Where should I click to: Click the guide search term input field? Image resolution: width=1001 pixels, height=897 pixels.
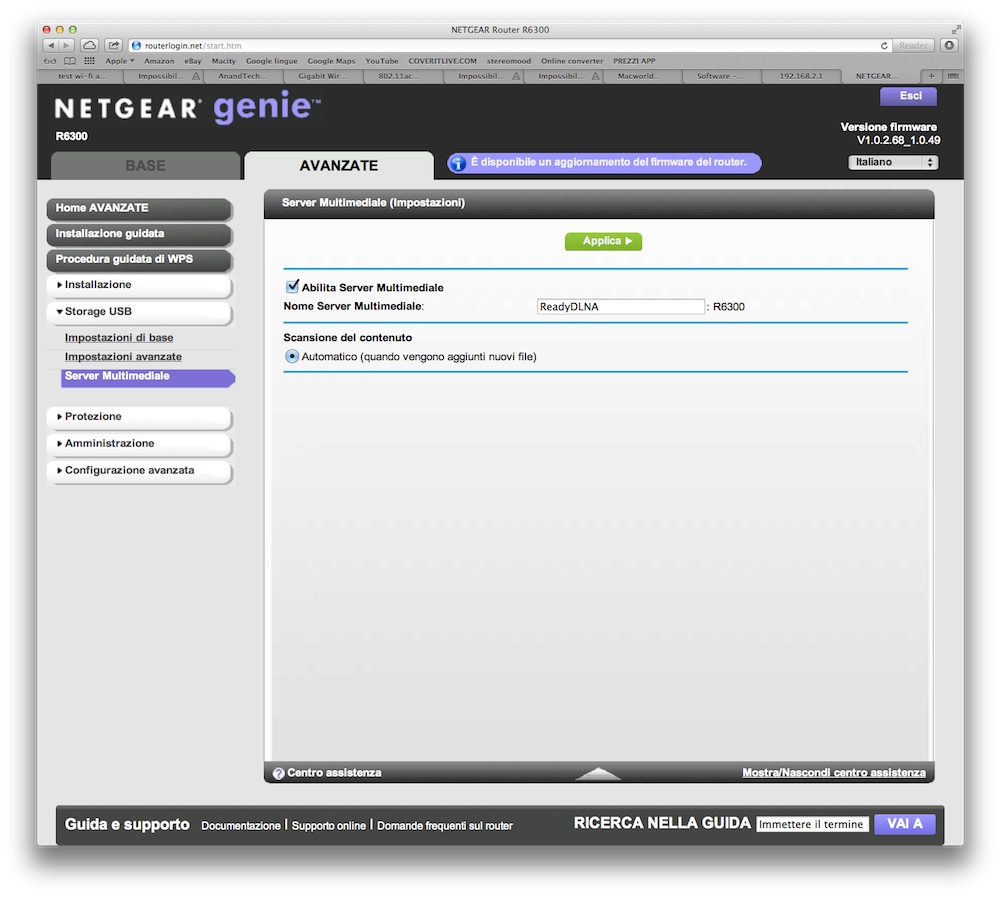point(812,824)
